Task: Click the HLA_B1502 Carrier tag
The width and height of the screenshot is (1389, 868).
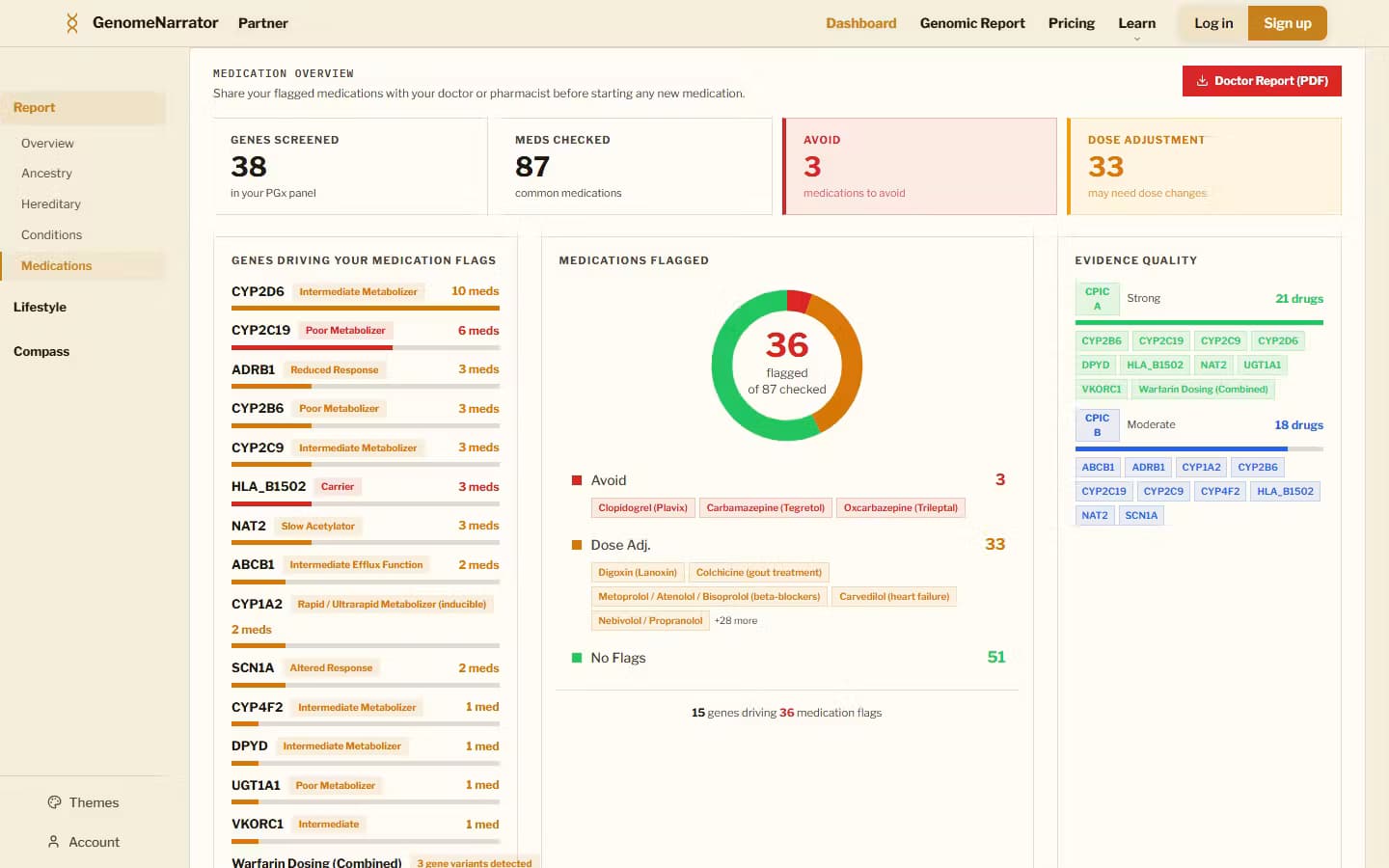Action: [x=338, y=487]
